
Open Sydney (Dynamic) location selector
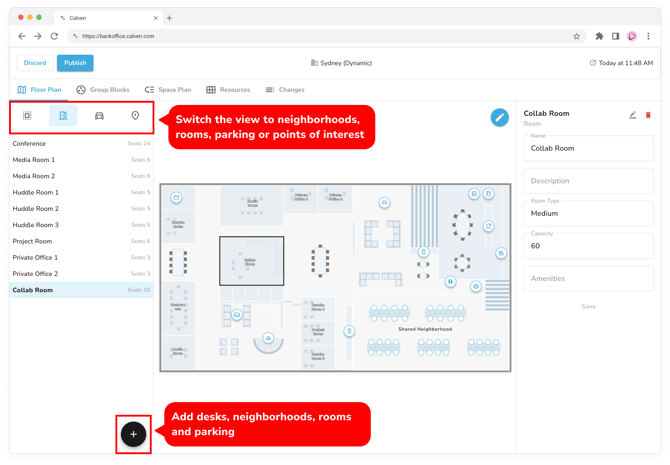click(x=341, y=63)
